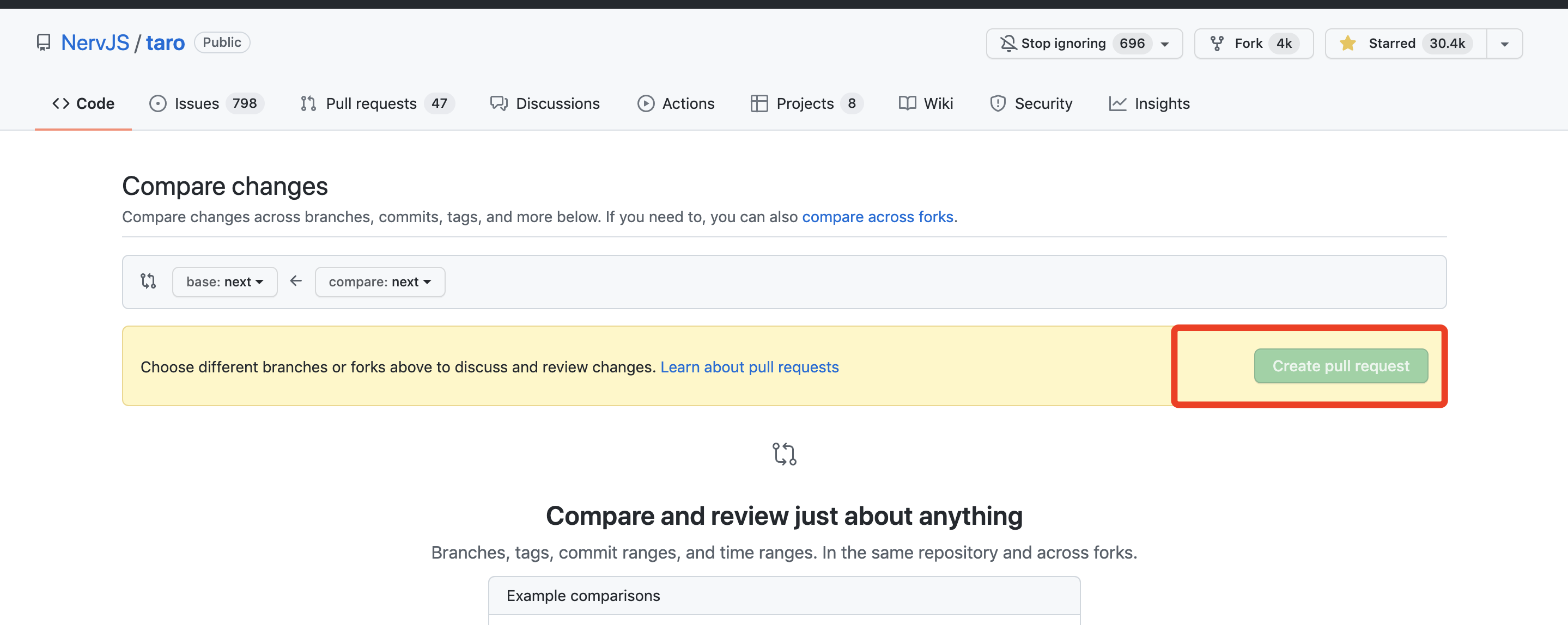Click the Fork icon
1568x625 pixels.
coord(1217,43)
